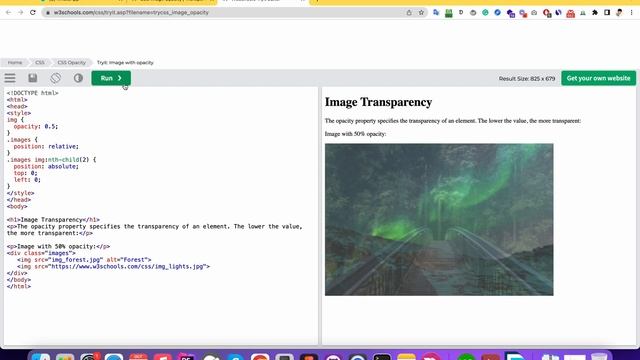This screenshot has width=640, height=360.
Task: Open the green castle extension icon
Action: click(x=449, y=13)
